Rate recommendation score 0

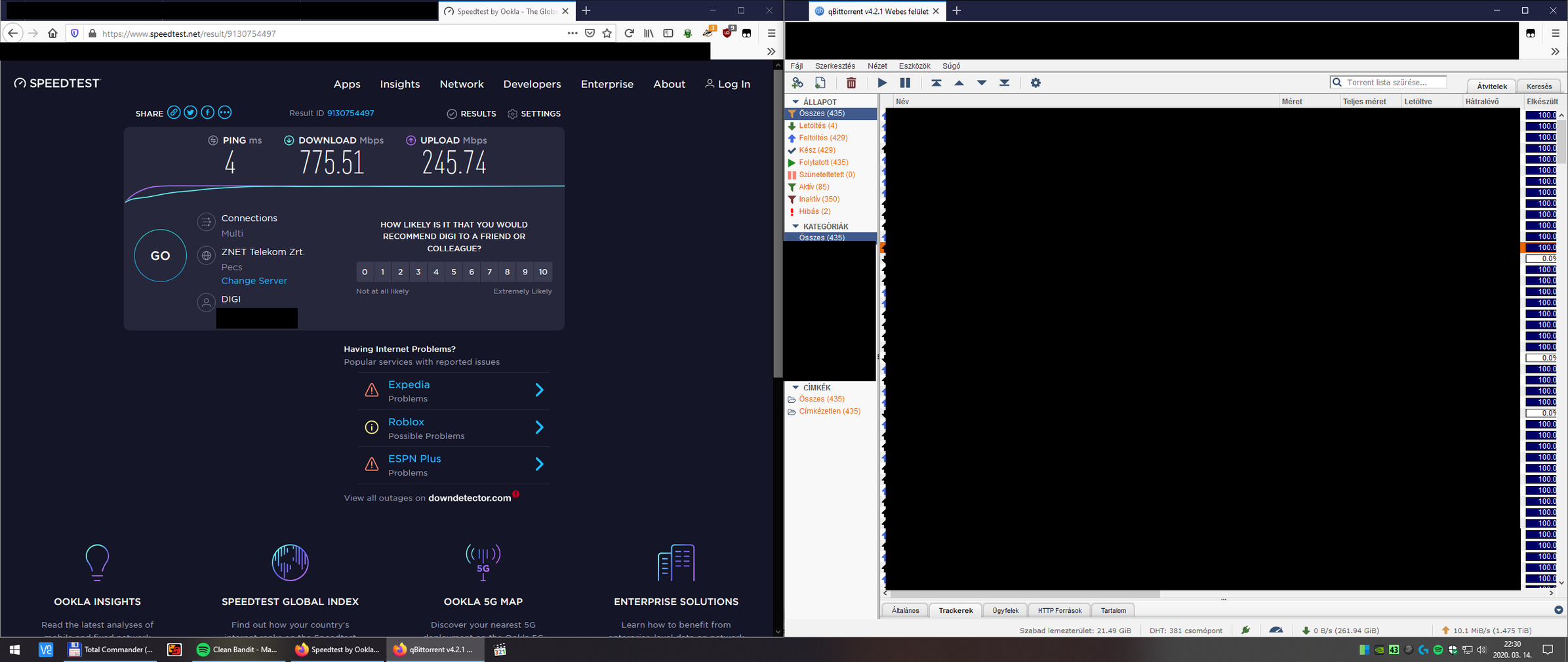pyautogui.click(x=365, y=272)
